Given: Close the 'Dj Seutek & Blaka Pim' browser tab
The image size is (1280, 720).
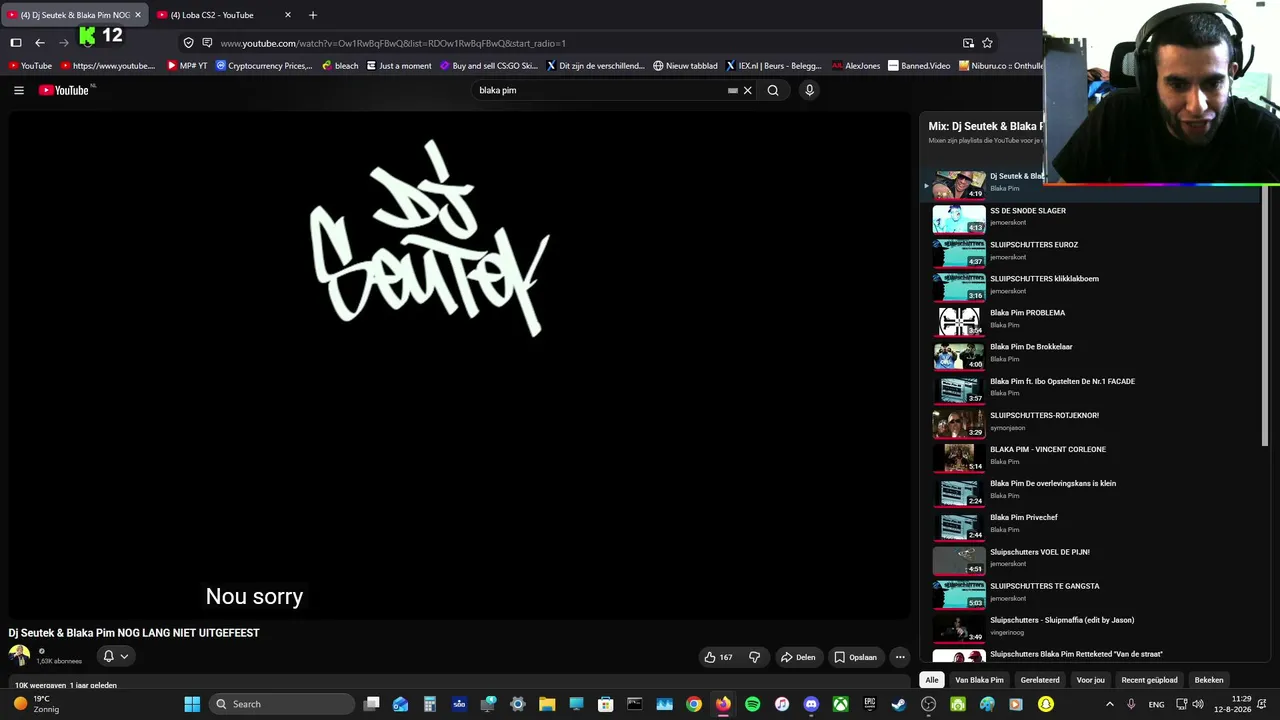Looking at the screenshot, I should point(138,15).
